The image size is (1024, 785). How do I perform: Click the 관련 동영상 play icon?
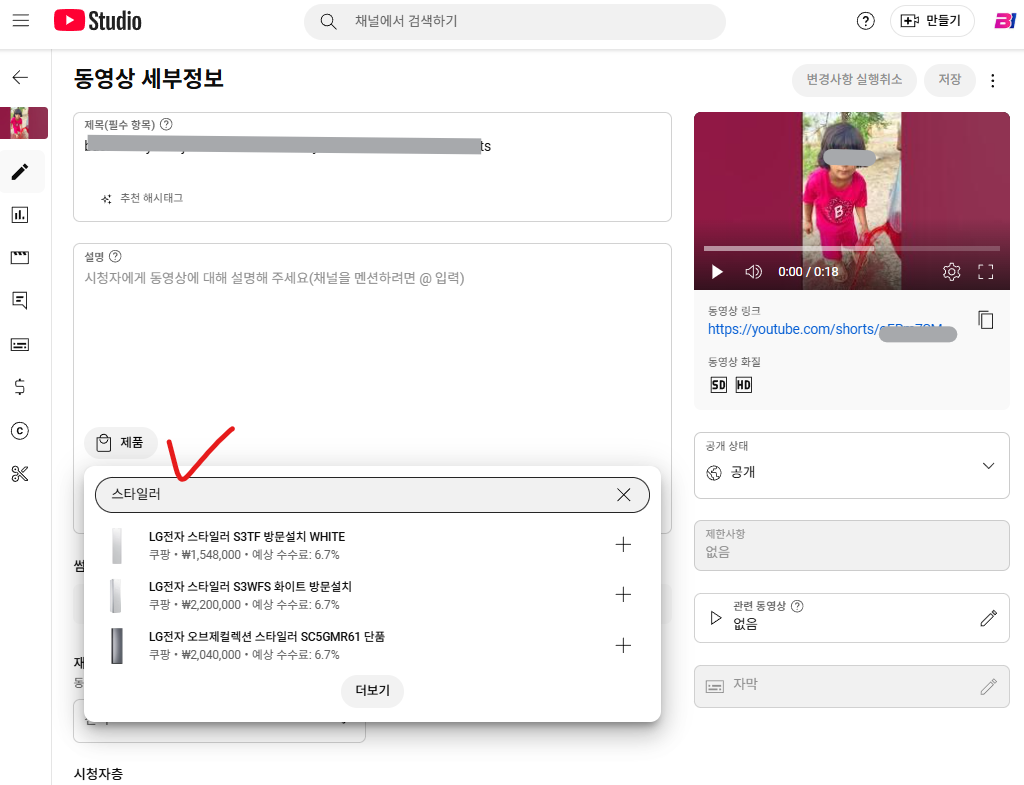coord(716,618)
